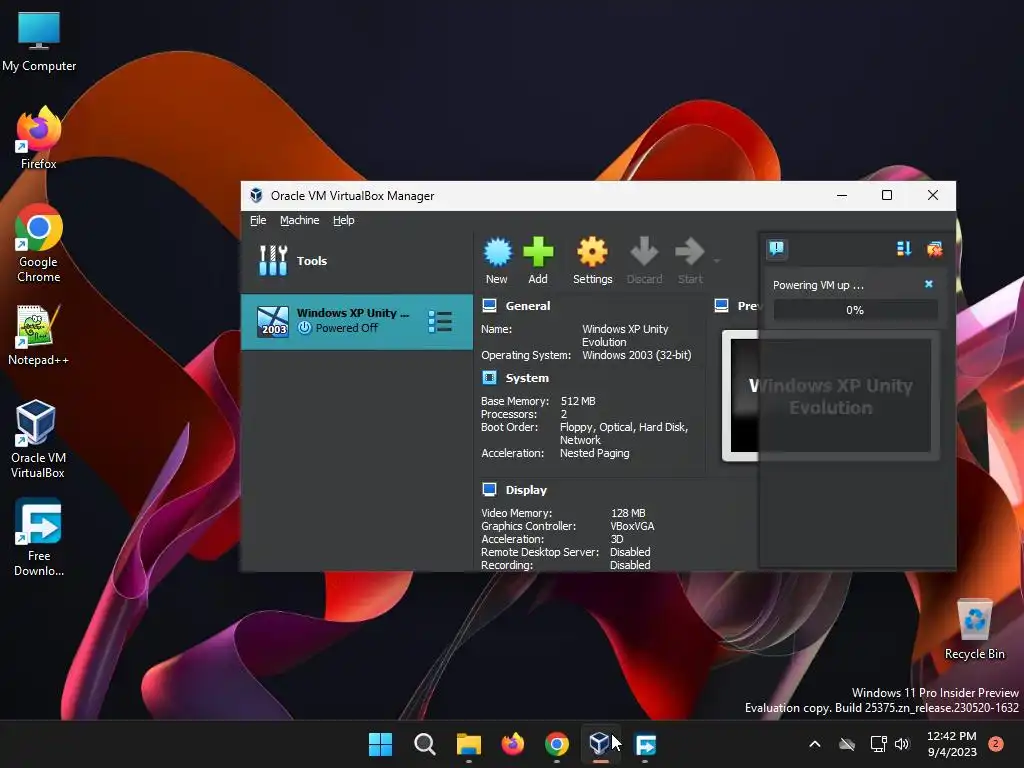Click the Free Download Manager taskbar icon

[645, 744]
